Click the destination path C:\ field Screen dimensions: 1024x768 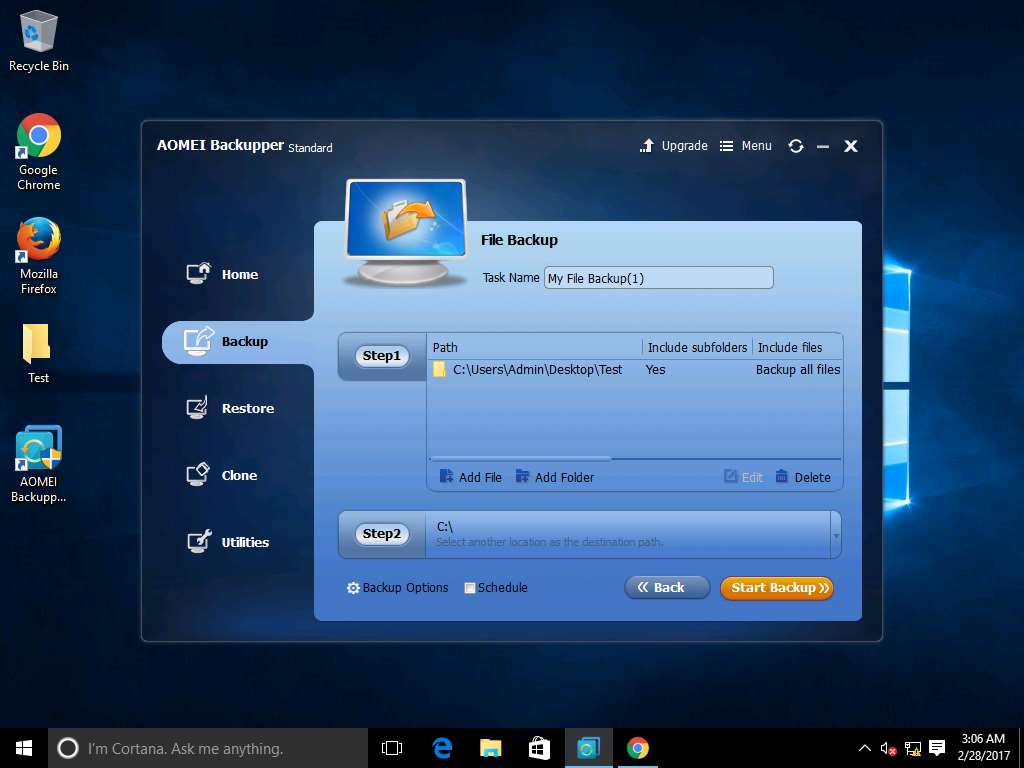tap(628, 534)
